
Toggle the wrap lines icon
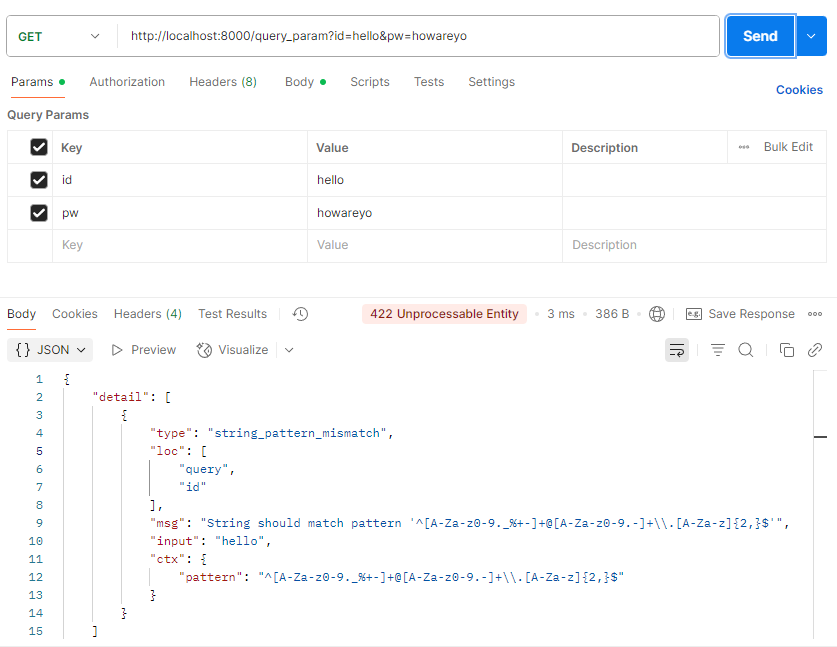click(676, 350)
